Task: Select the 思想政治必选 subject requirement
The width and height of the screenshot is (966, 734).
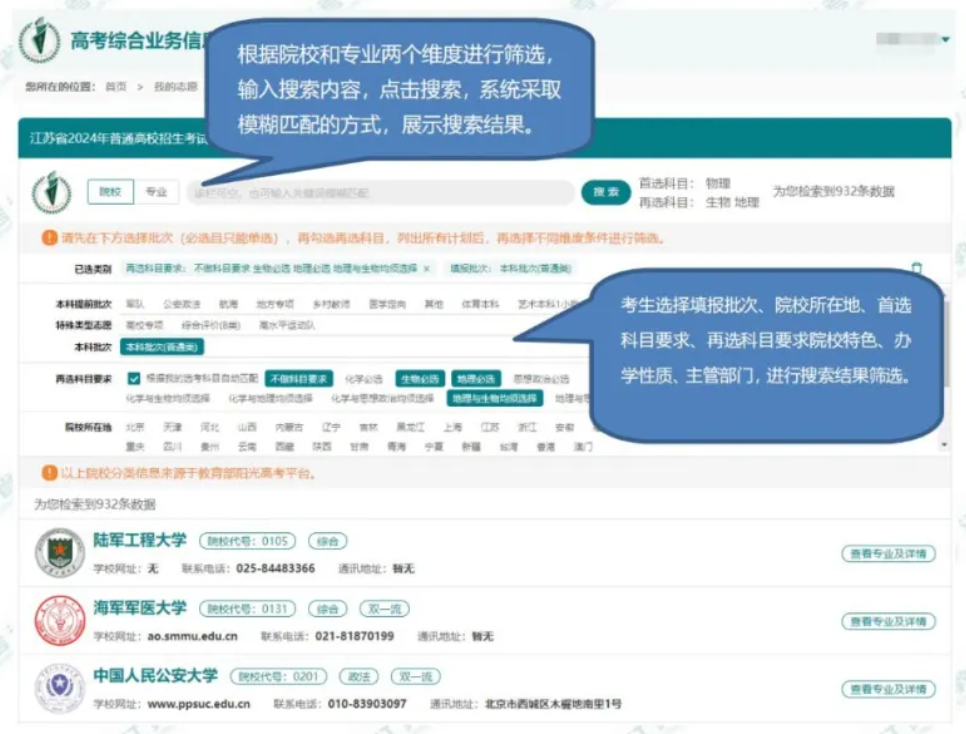Action: pyautogui.click(x=541, y=378)
